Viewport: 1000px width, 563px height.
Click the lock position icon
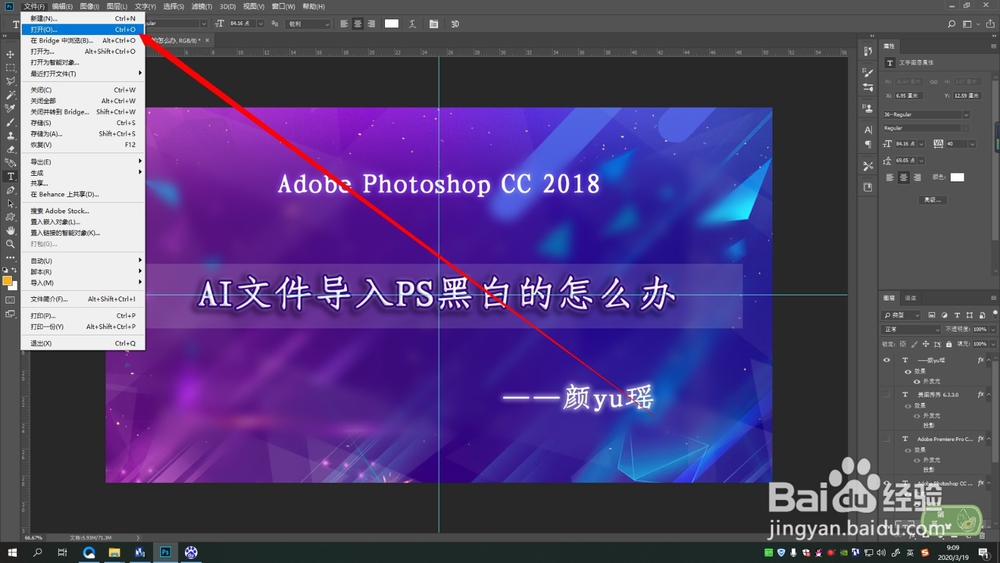tap(925, 344)
